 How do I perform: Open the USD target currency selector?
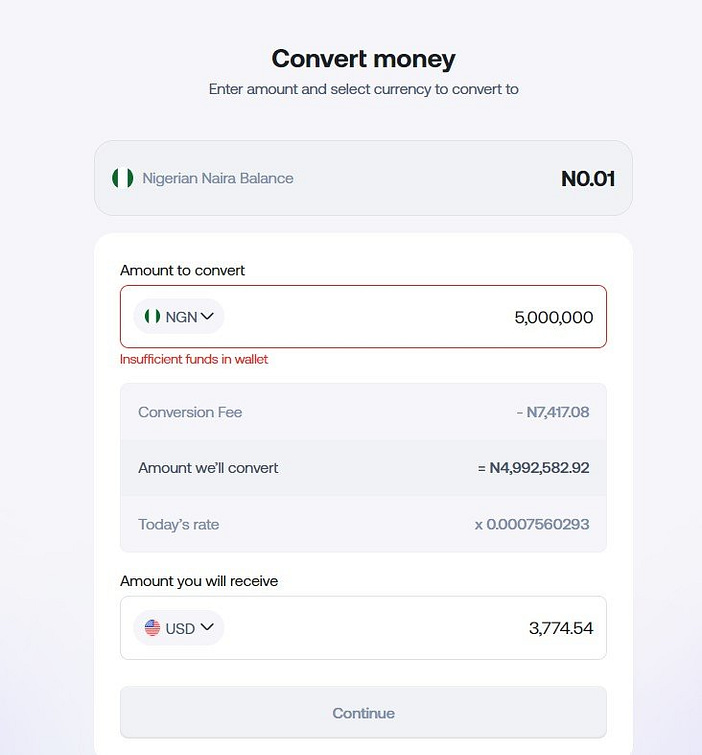tap(179, 627)
